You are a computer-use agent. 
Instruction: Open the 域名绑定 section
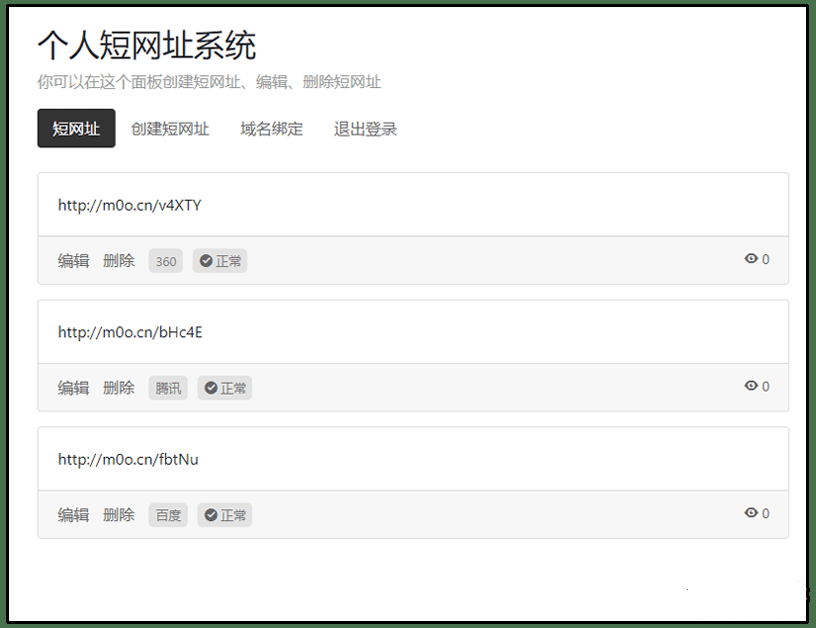(271, 128)
